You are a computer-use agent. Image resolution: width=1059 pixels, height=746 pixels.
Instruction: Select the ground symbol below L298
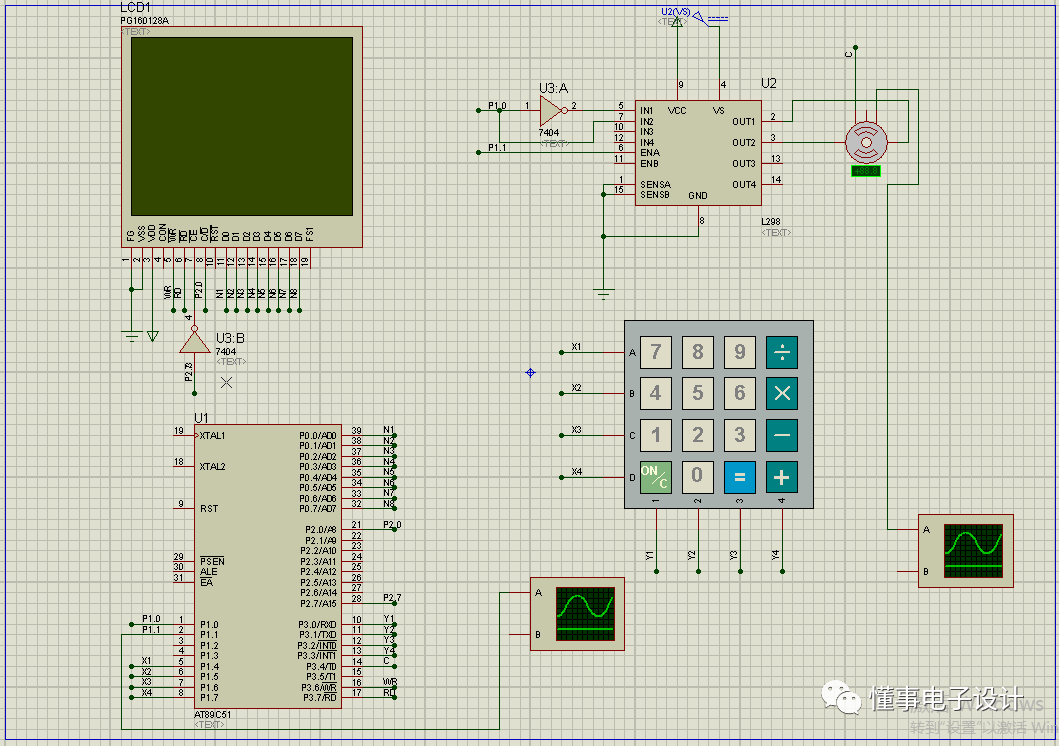[603, 293]
